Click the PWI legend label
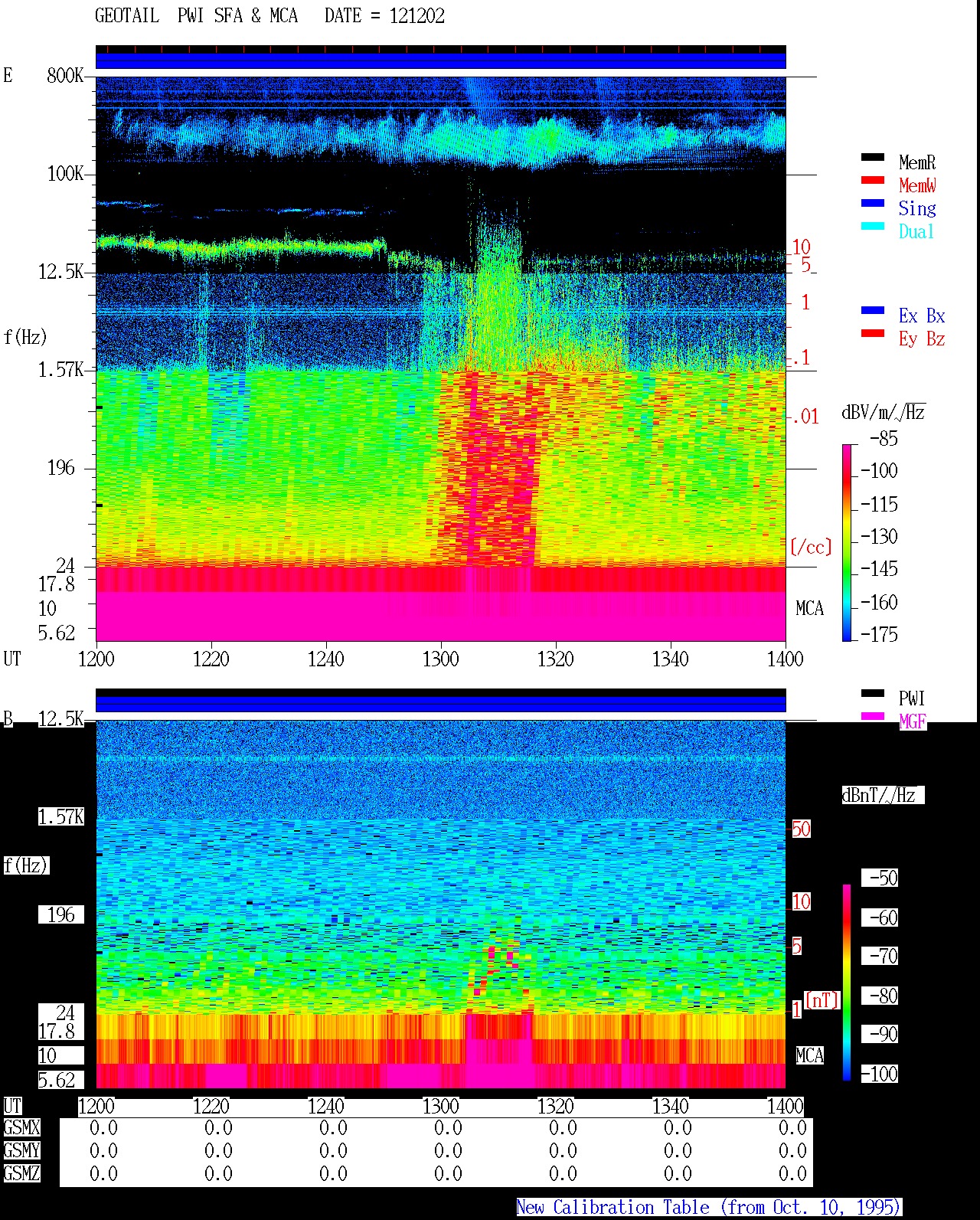This screenshot has height=1220, width=980. click(912, 698)
